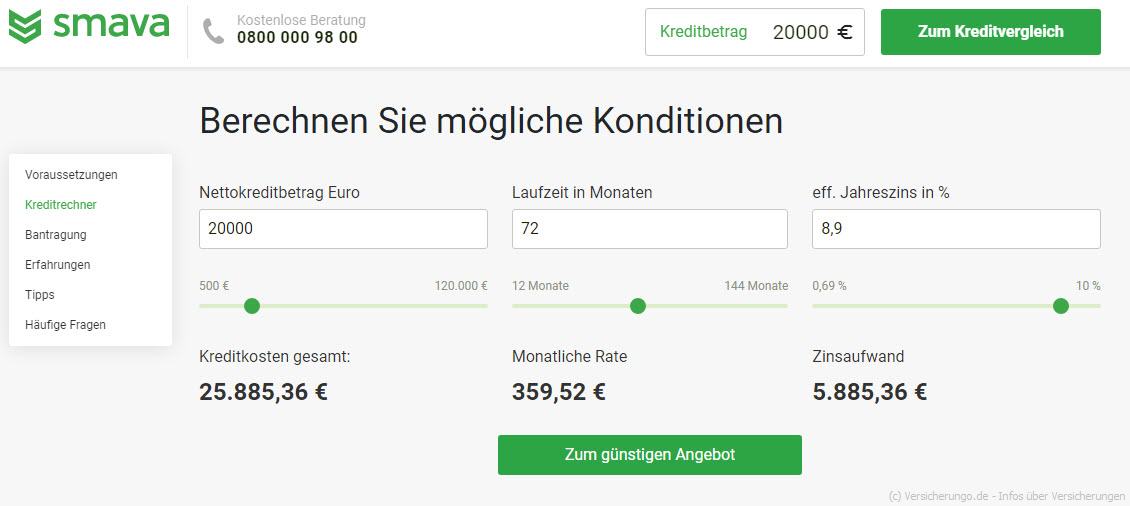The width and height of the screenshot is (1130, 506).
Task: Go to Bantragung sidebar item
Action: point(55,235)
